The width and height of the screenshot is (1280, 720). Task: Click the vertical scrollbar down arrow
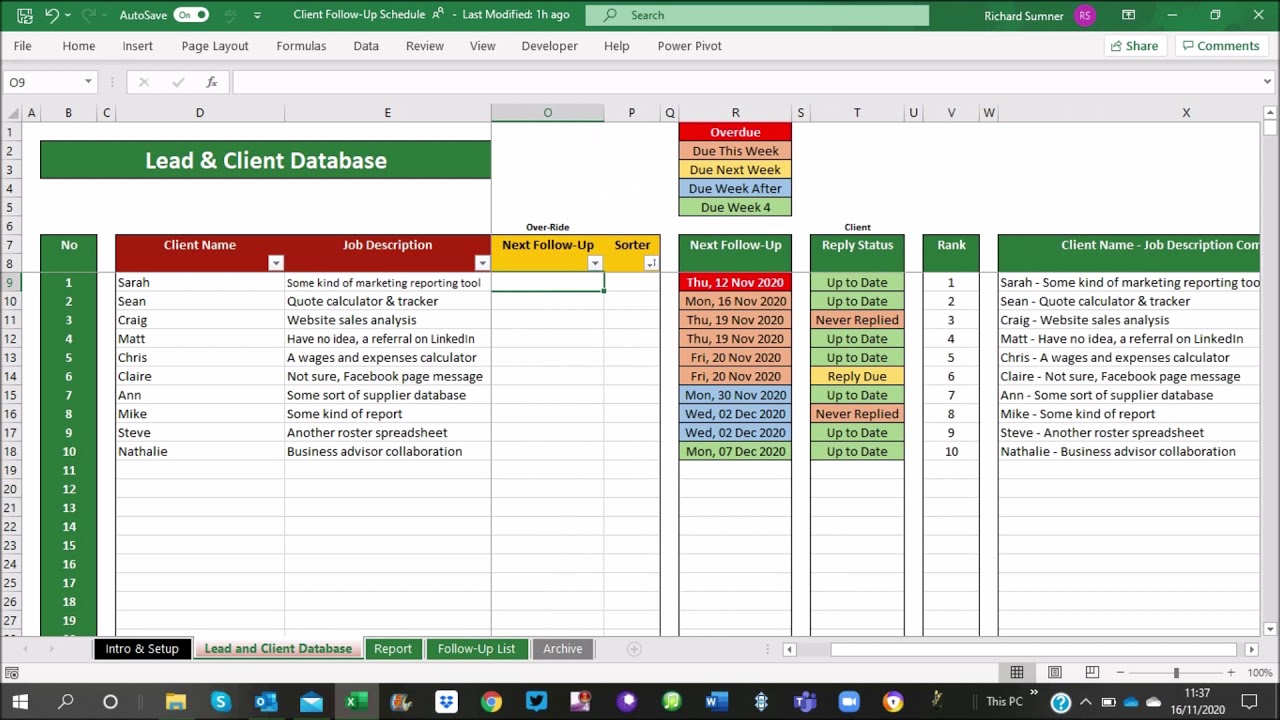[1270, 629]
